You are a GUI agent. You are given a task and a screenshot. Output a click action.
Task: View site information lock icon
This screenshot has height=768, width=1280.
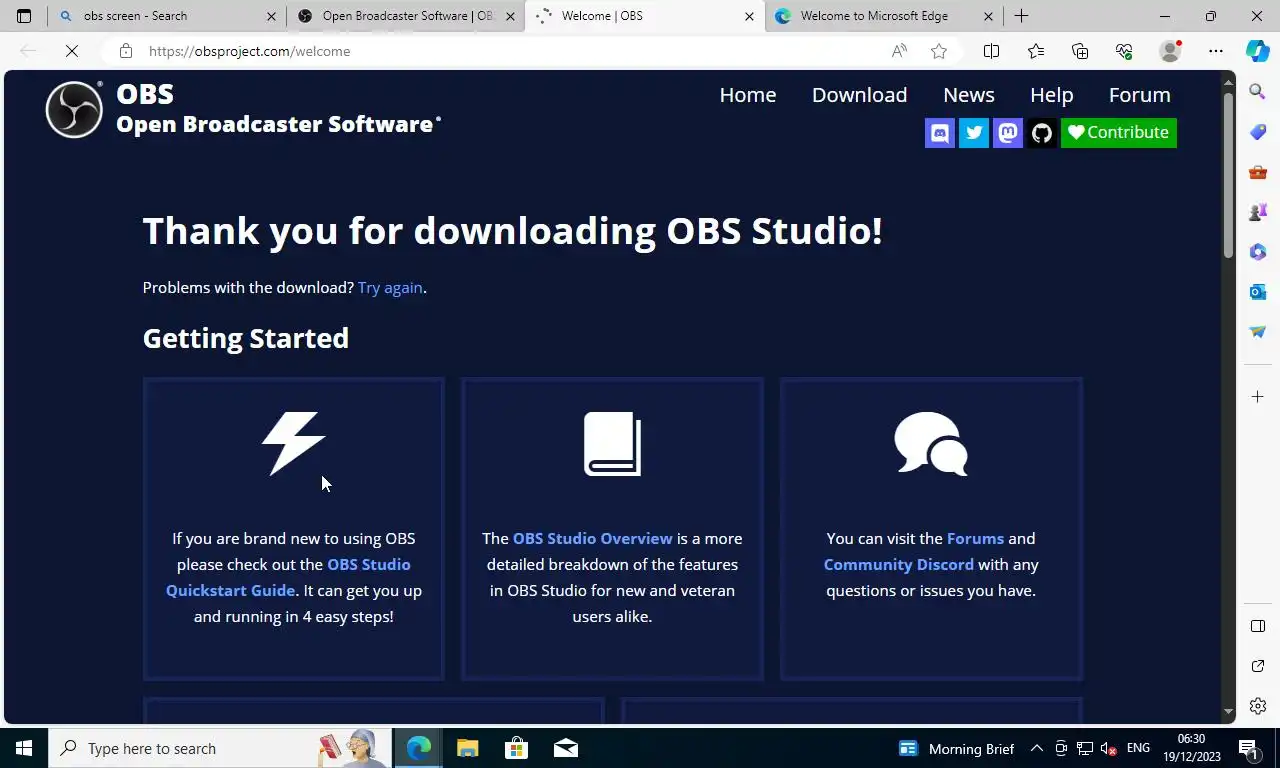pyautogui.click(x=125, y=51)
